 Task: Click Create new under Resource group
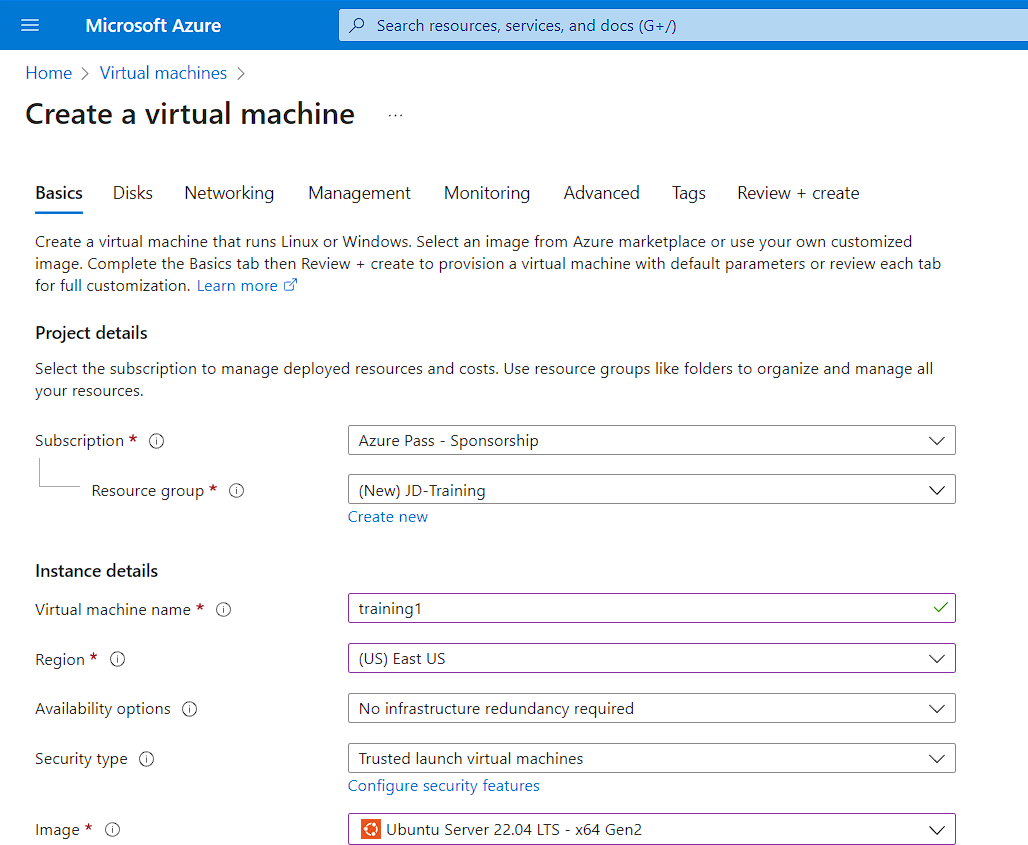pyautogui.click(x=388, y=516)
